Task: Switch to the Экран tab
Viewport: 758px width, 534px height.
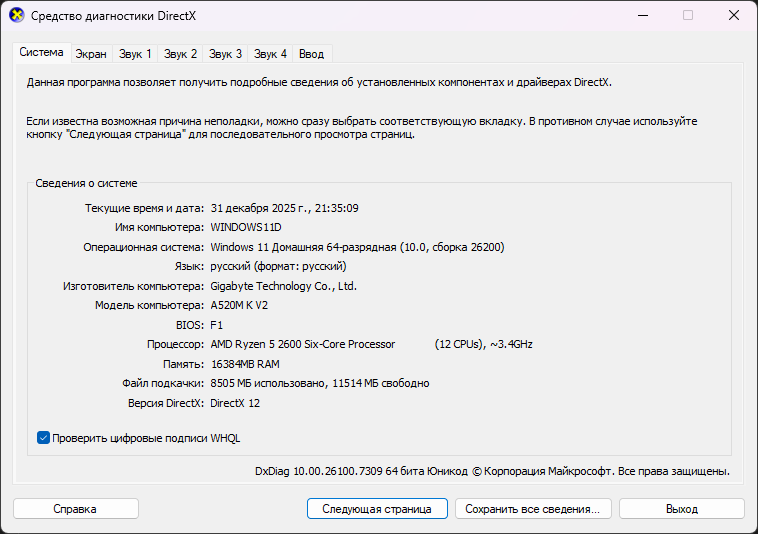Action: (90, 54)
